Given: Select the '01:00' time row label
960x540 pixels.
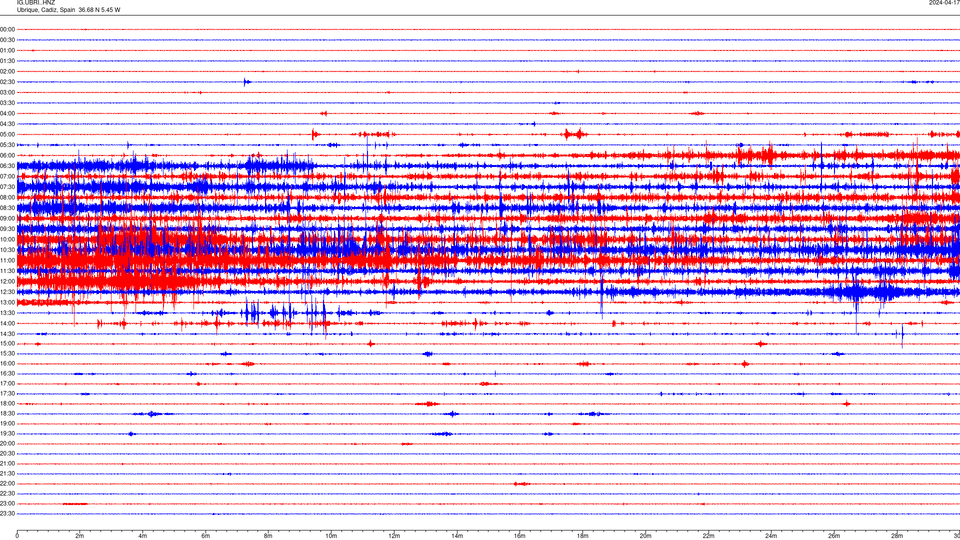Looking at the screenshot, I should pyautogui.click(x=7, y=51).
